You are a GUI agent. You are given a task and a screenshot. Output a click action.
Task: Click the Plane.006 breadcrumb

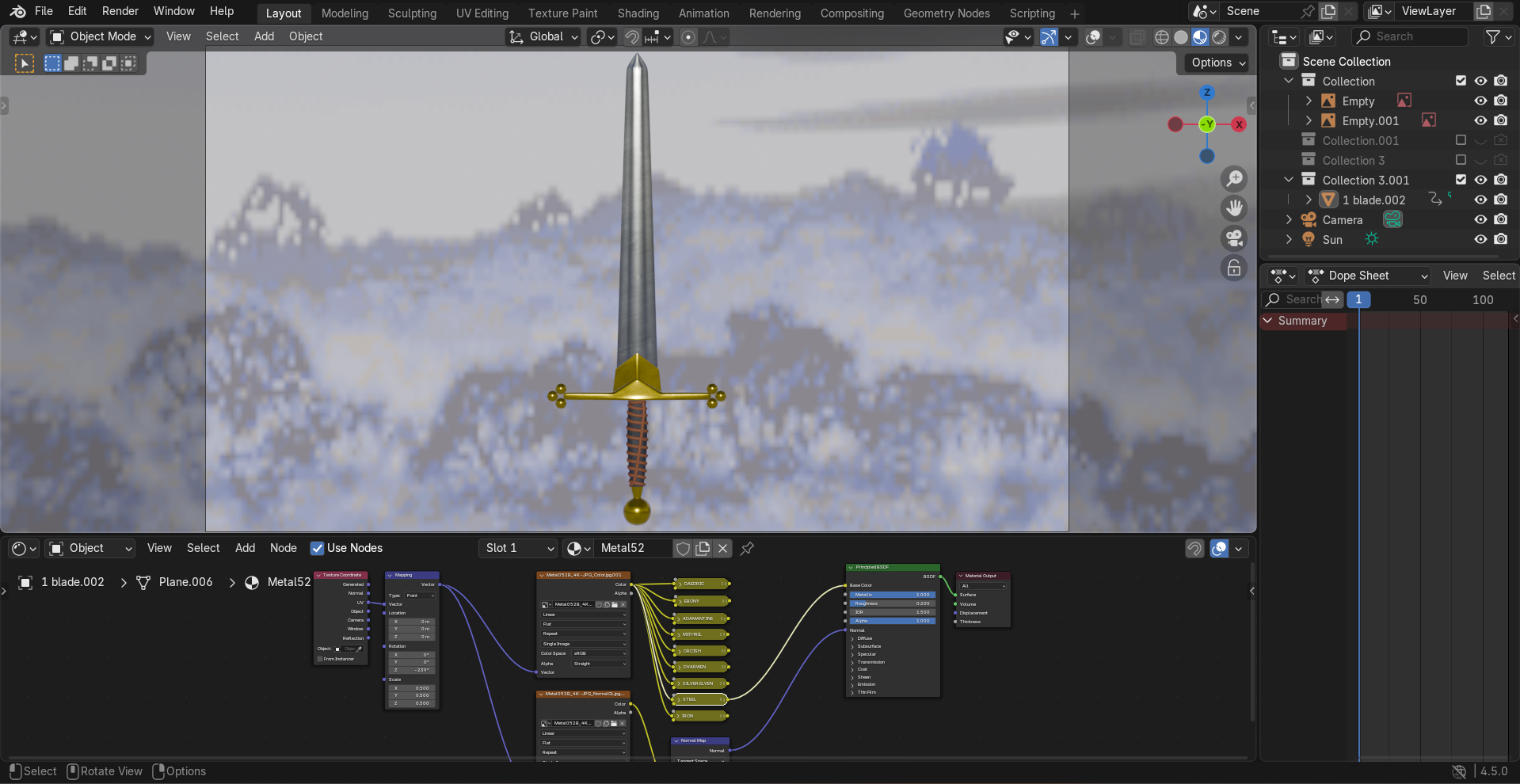(185, 582)
